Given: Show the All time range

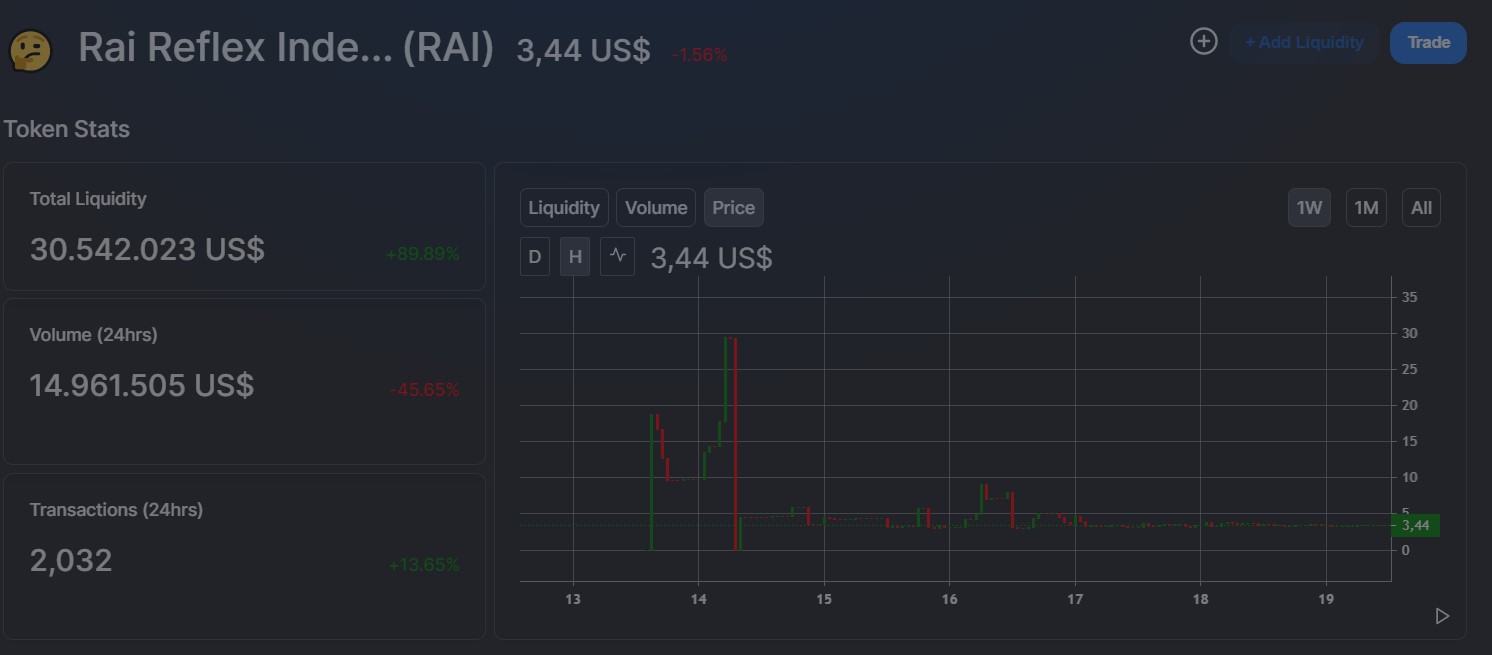Looking at the screenshot, I should [x=1421, y=208].
